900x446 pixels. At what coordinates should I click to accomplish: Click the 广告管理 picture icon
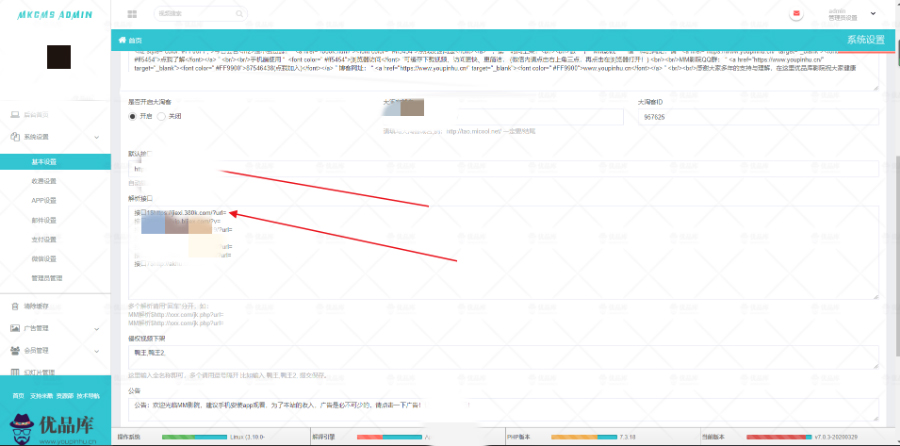pos(15,328)
